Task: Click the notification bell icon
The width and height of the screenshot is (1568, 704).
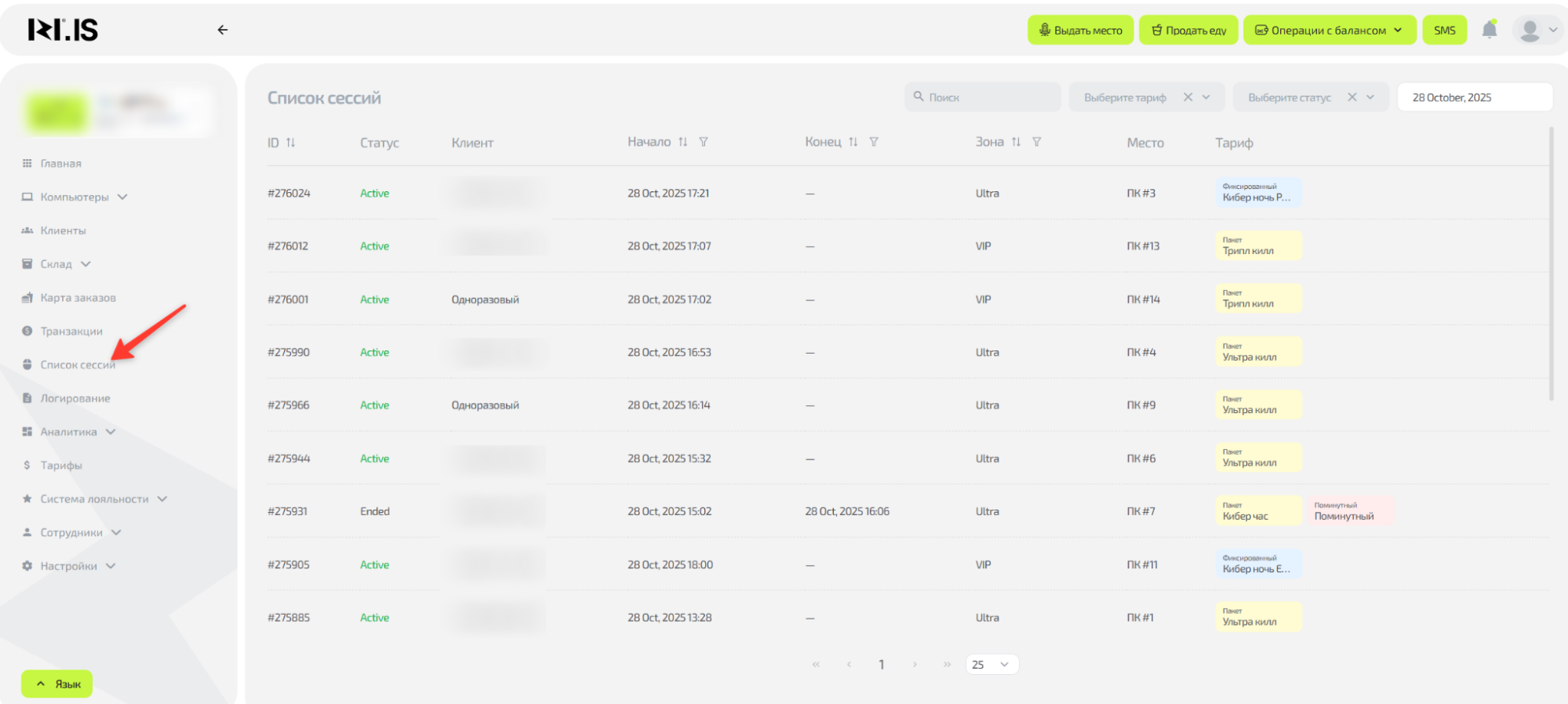Action: point(1489,30)
